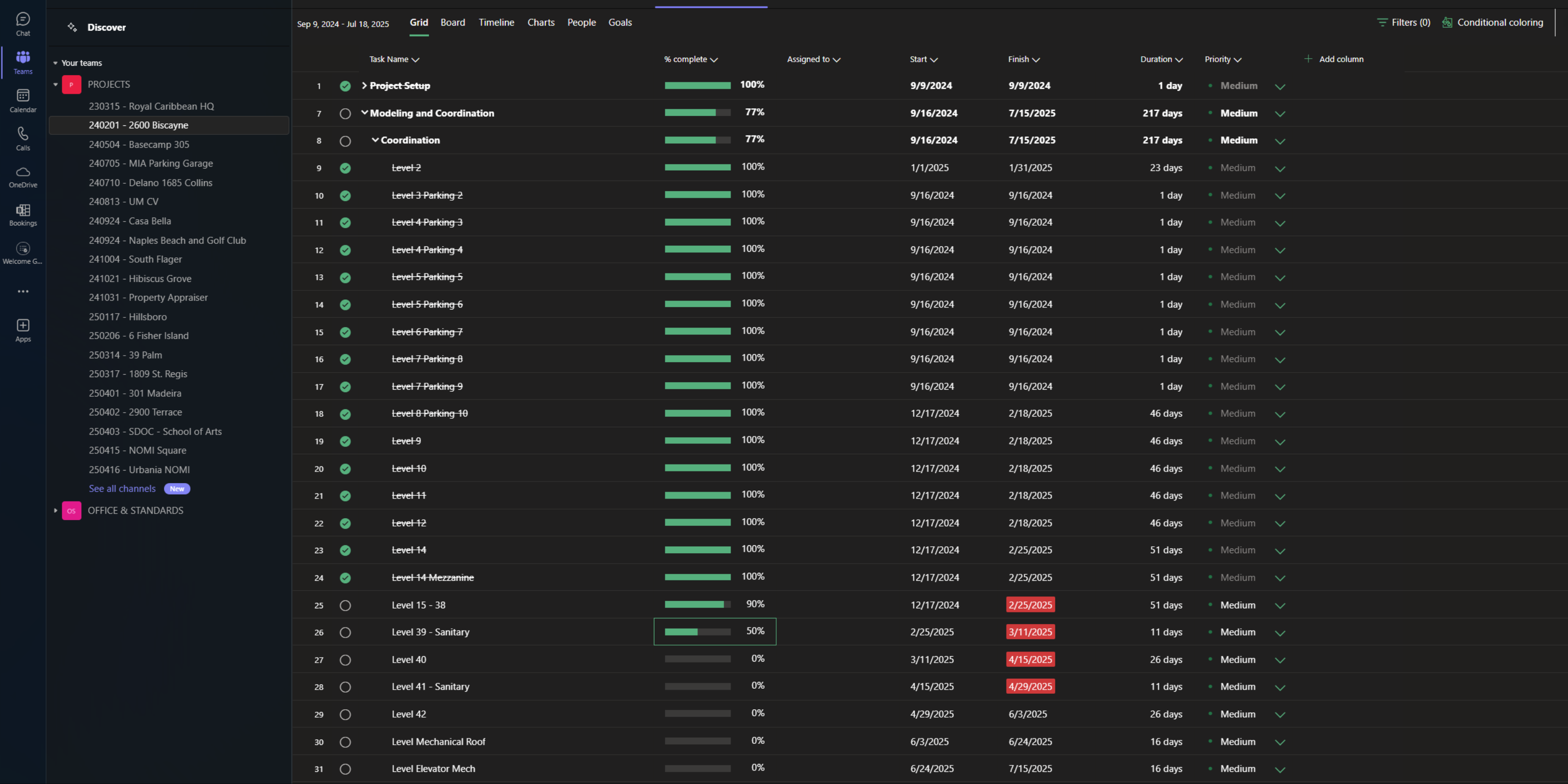Open the Calendar app icon
Image resolution: width=1568 pixels, height=784 pixels.
click(x=23, y=96)
